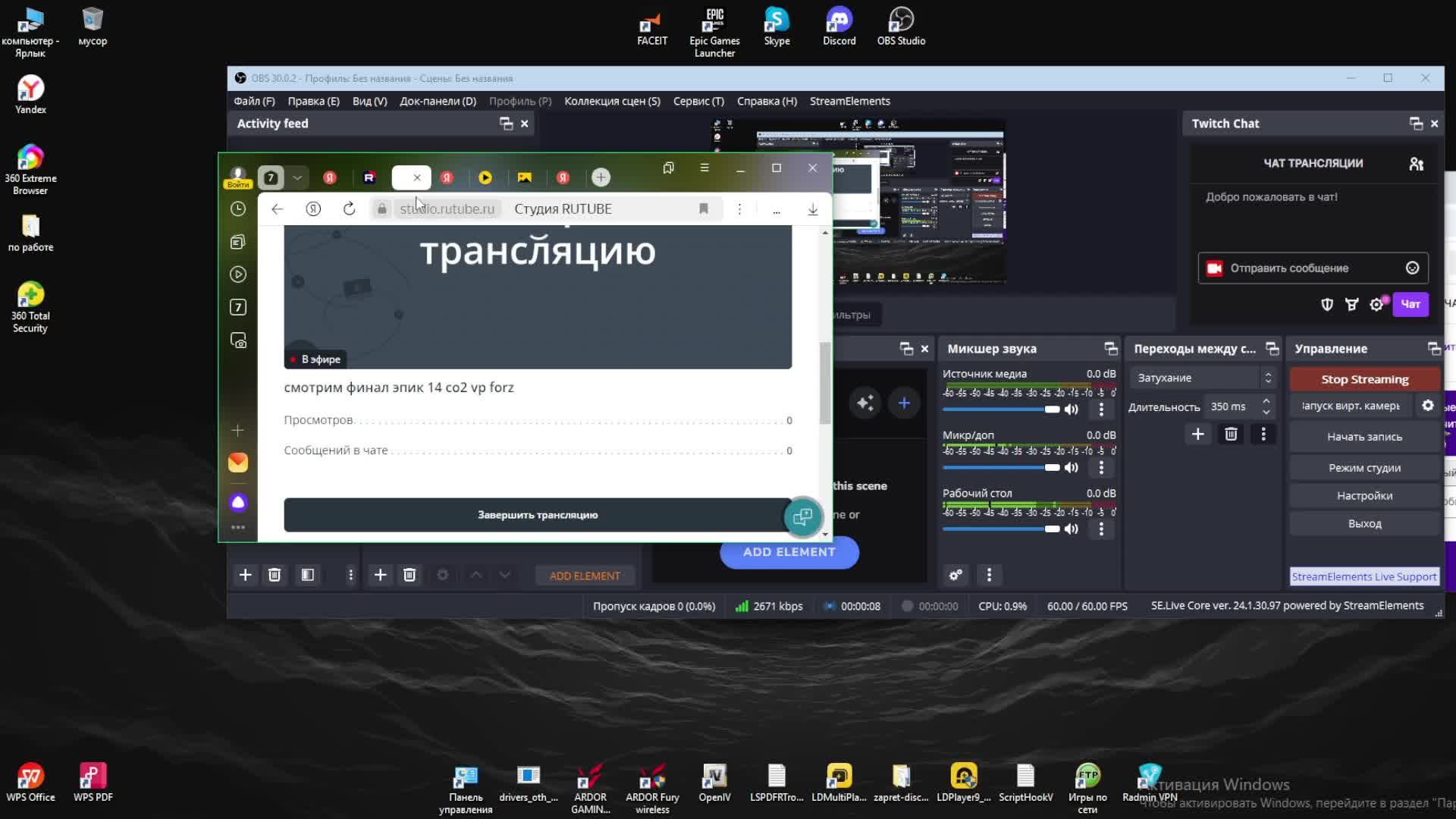Click Начать запись button

[1364, 437]
